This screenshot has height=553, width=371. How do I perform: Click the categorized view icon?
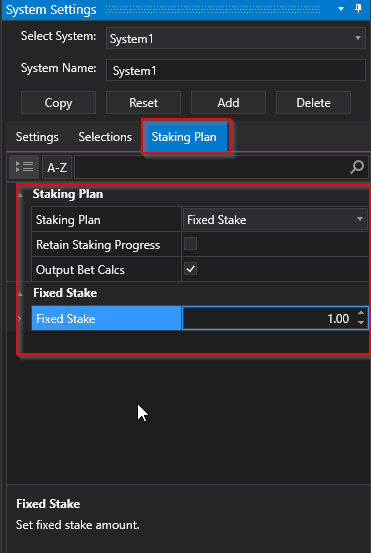coord(24,167)
